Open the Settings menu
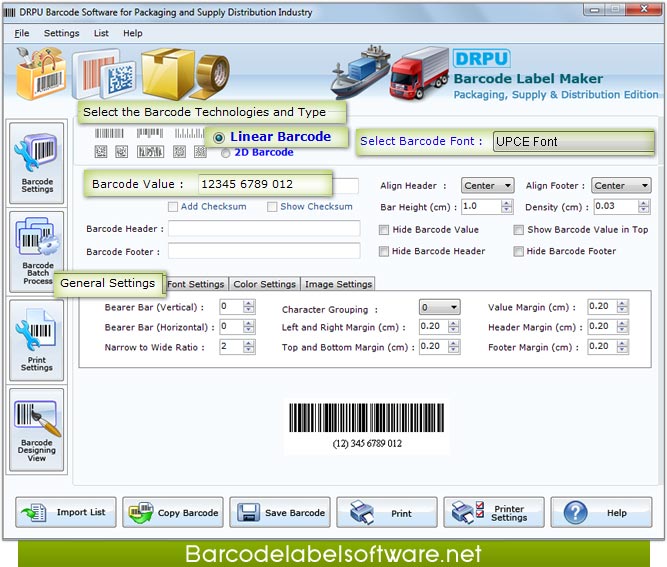 click(x=61, y=33)
